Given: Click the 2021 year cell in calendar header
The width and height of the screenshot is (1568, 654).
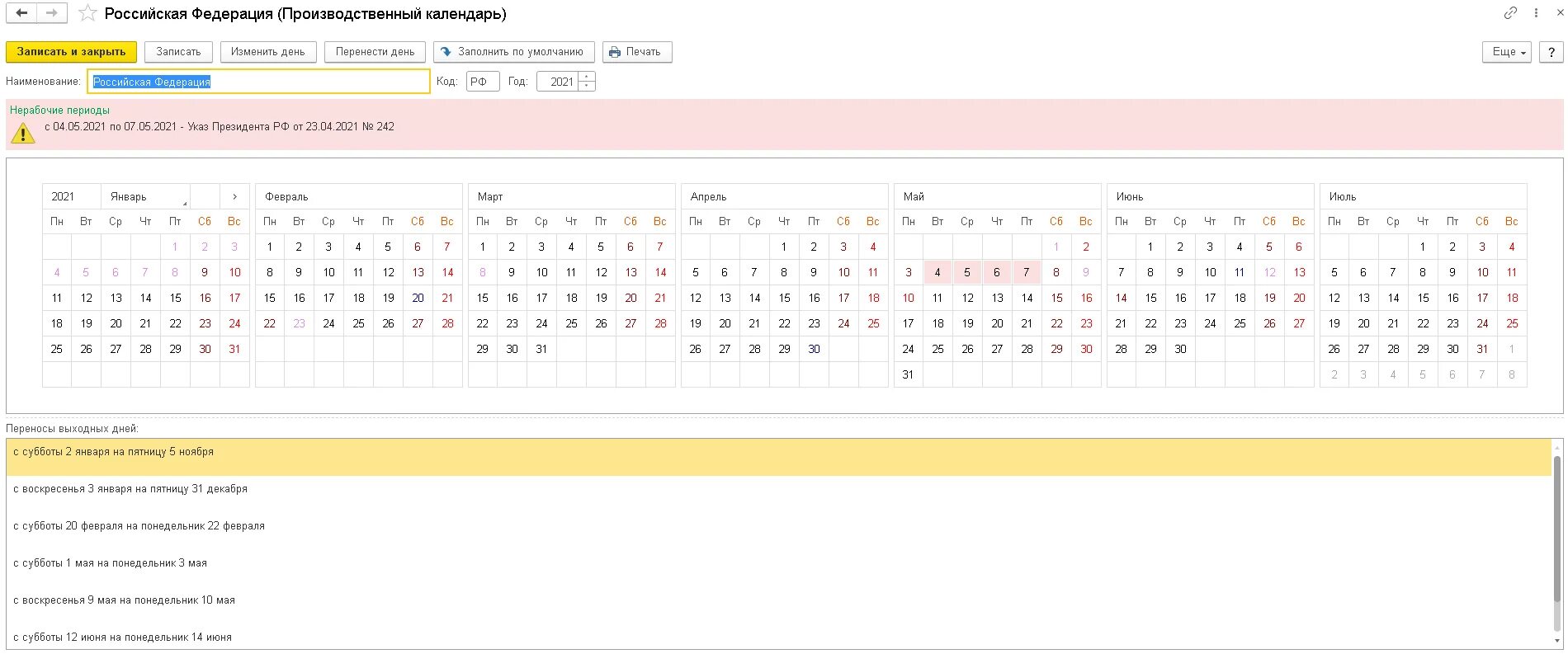Looking at the screenshot, I should click(72, 196).
